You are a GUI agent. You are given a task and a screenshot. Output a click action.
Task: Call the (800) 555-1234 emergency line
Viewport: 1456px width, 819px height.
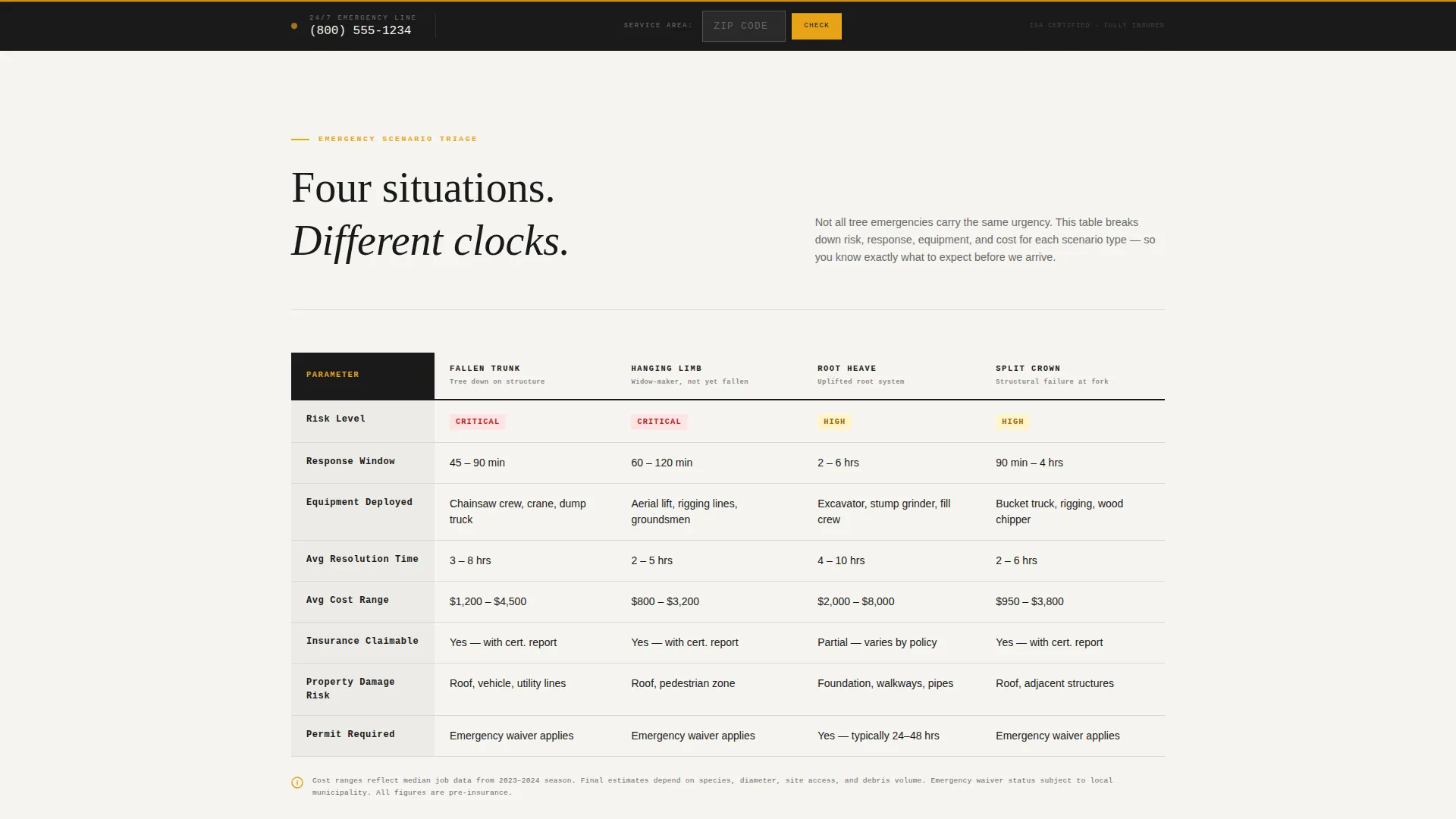360,30
